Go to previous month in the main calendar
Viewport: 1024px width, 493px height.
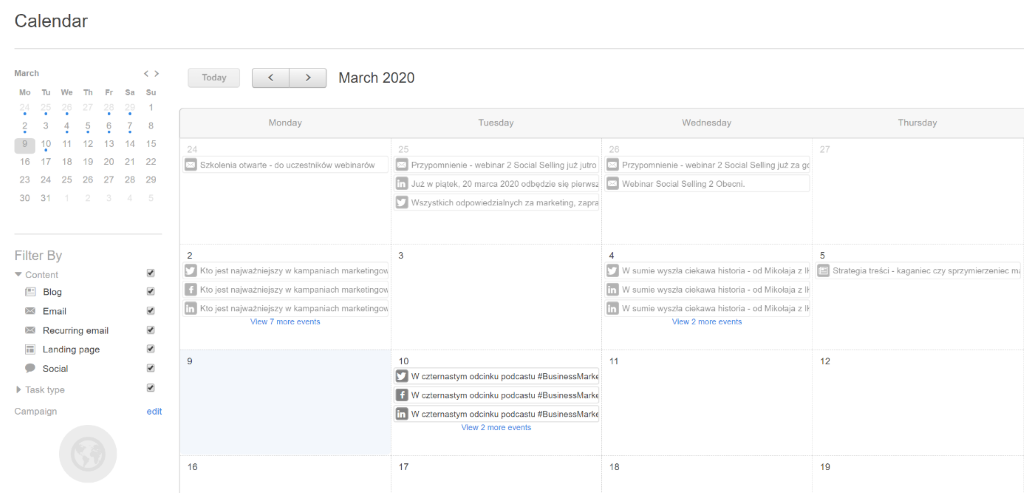pos(270,78)
